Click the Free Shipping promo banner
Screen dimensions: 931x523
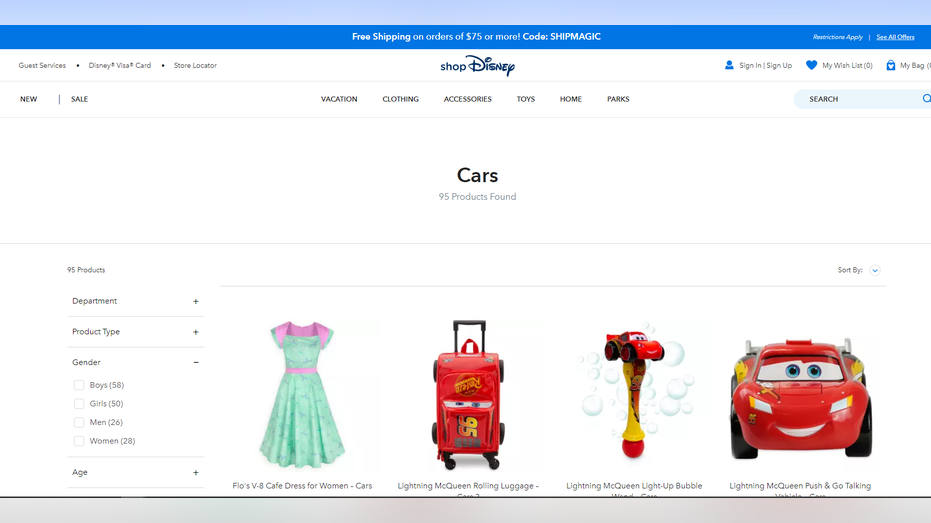tap(476, 37)
